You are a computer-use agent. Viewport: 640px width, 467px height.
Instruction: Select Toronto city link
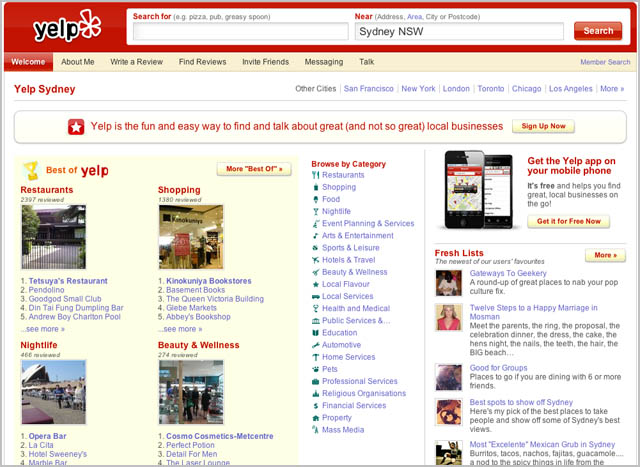coord(491,89)
